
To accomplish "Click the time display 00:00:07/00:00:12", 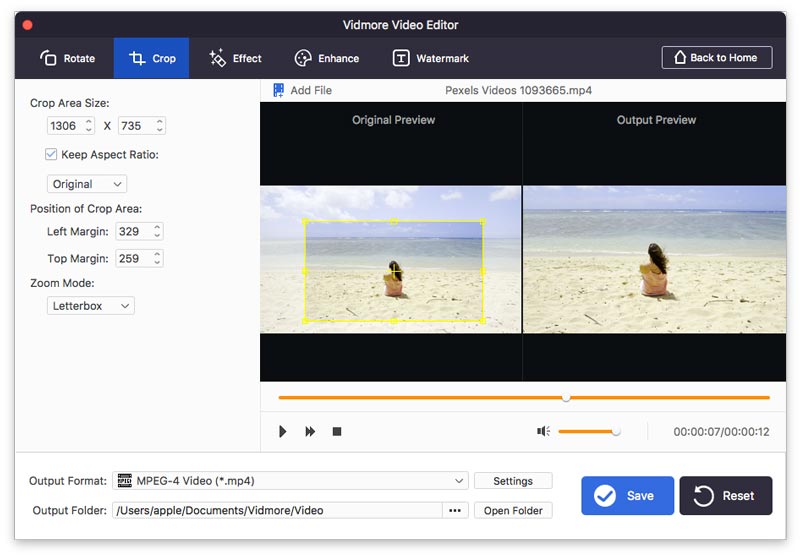I will click(x=721, y=432).
